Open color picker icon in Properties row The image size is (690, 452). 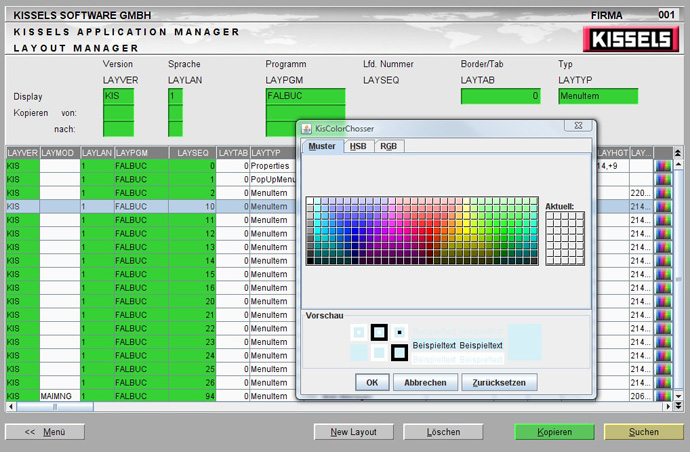point(663,166)
